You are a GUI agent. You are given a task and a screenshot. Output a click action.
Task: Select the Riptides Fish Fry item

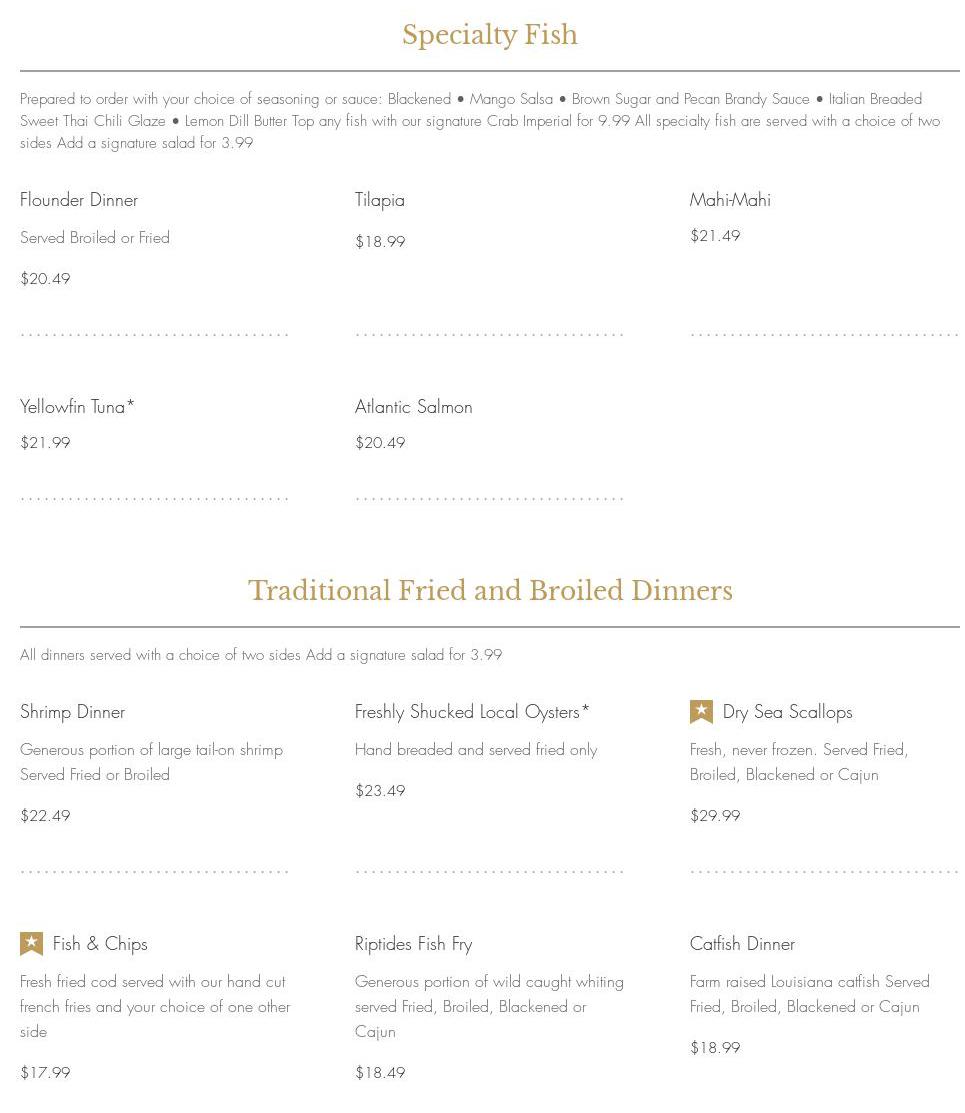tap(413, 944)
